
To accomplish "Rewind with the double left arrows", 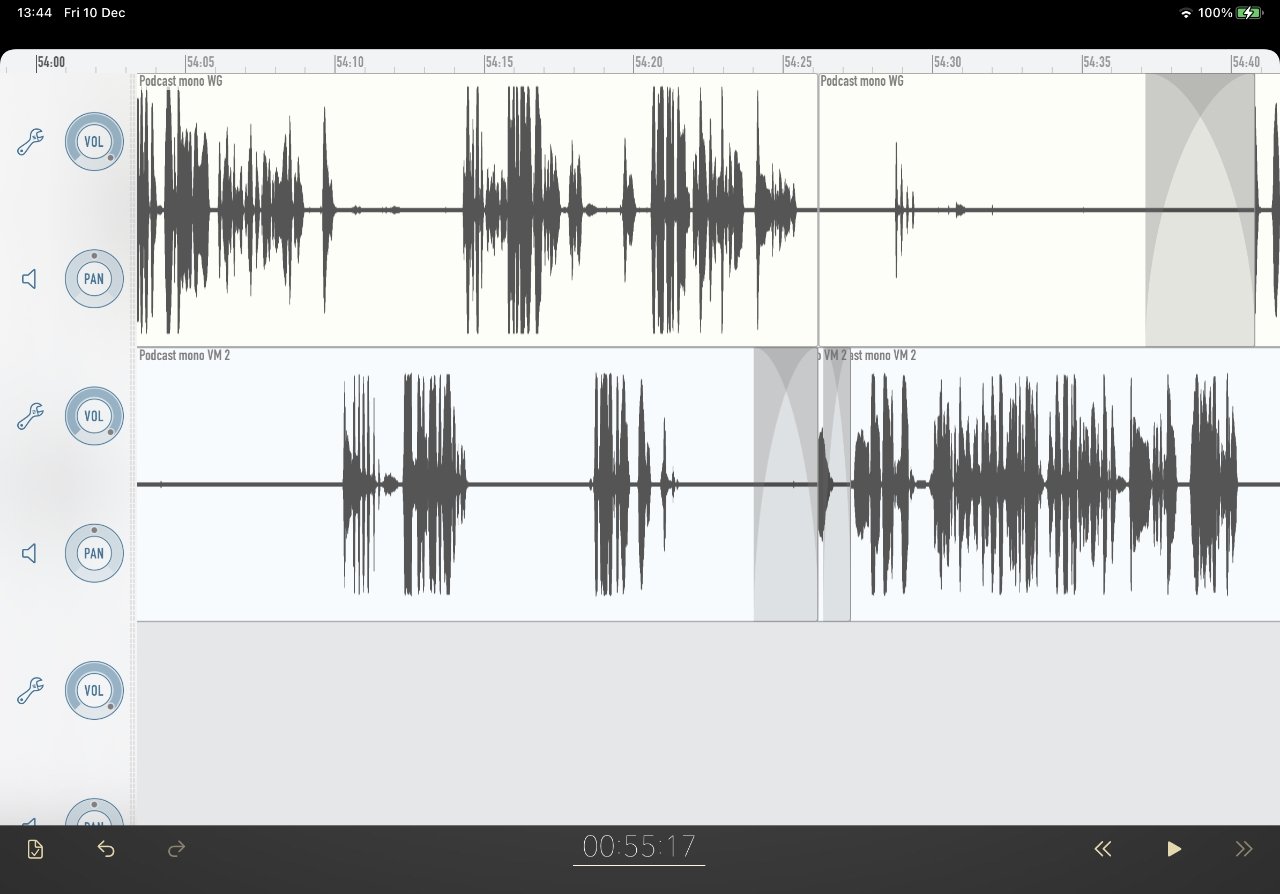I will coord(1102,849).
